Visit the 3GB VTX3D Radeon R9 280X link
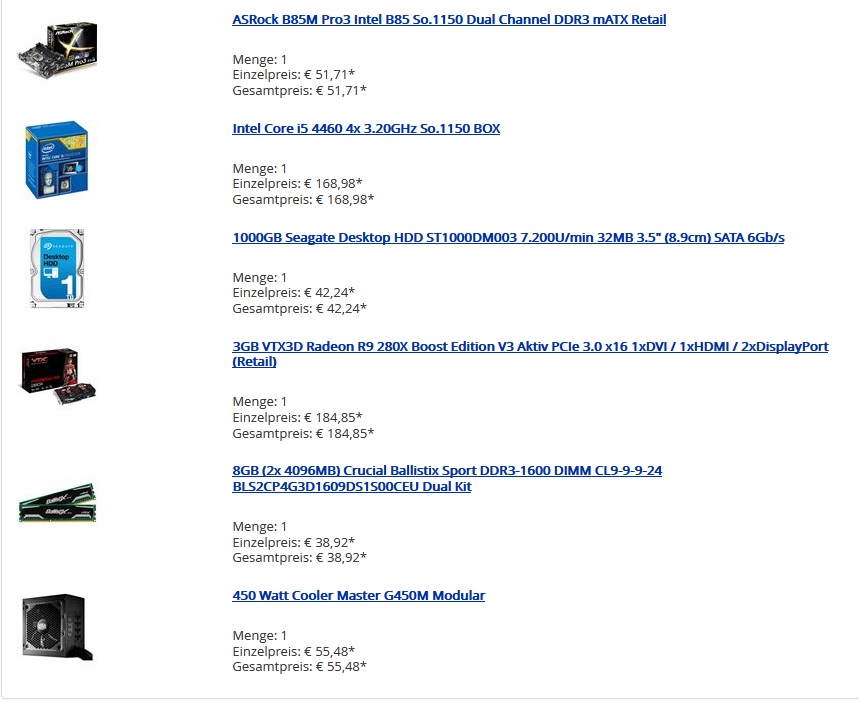Screen dimensions: 860x702 [x=530, y=354]
